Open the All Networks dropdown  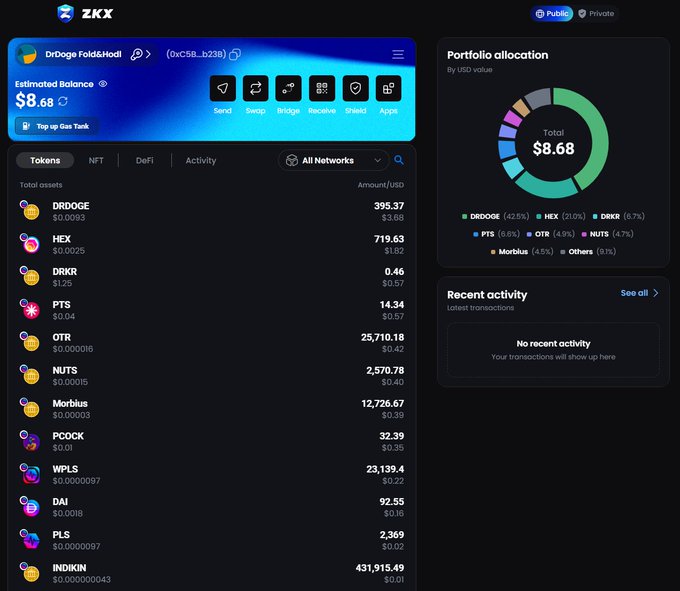coord(333,160)
